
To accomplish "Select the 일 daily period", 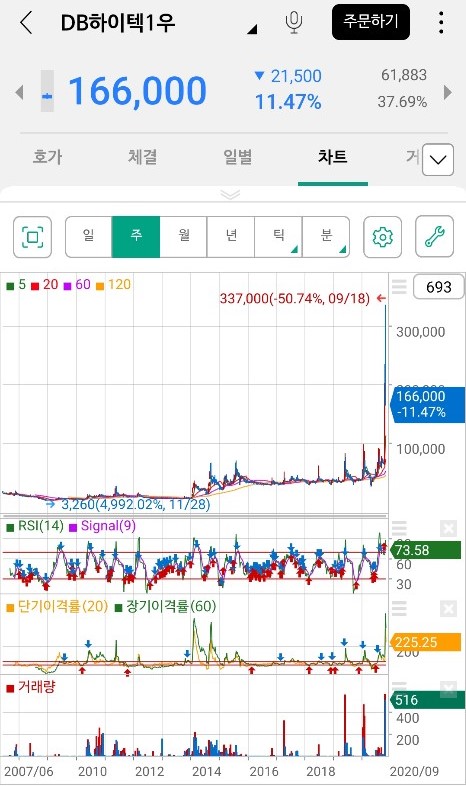I will [88, 237].
